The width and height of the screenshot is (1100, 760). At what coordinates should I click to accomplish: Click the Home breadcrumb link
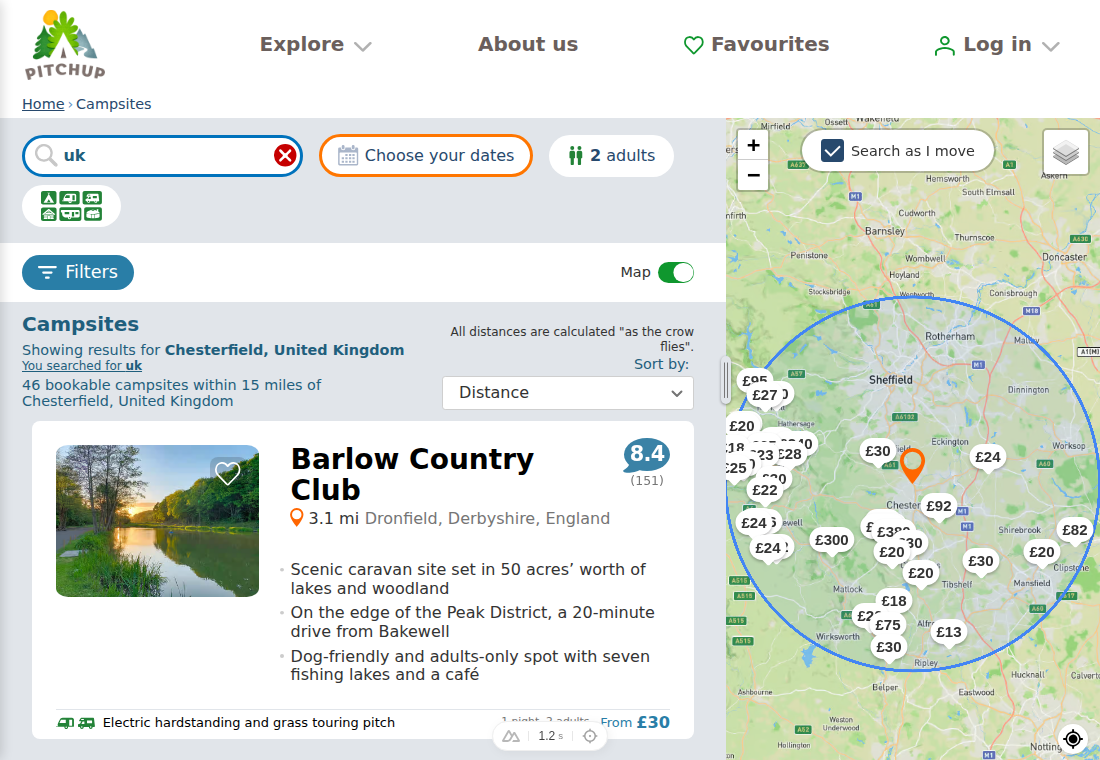(43, 104)
